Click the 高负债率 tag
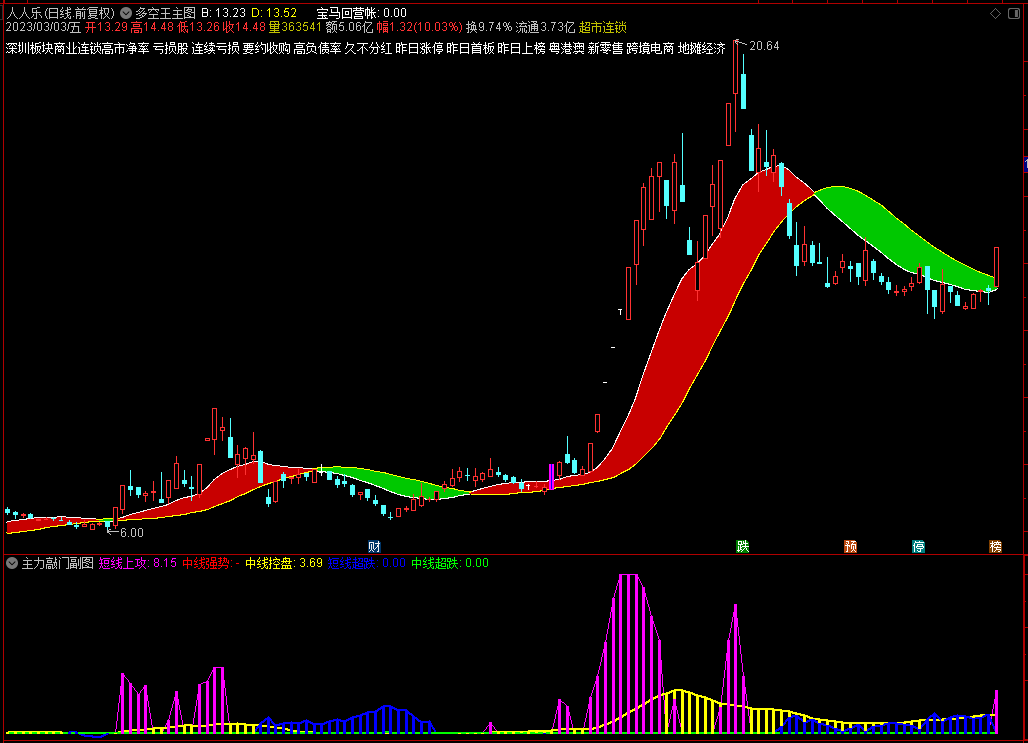The image size is (1028, 743). coord(317,49)
